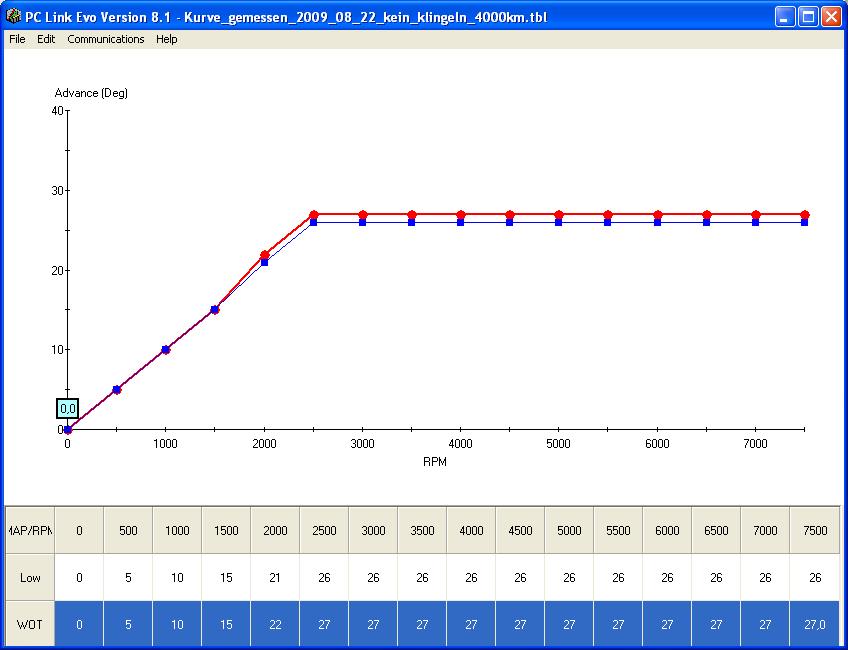This screenshot has width=848, height=650.
Task: Open the File menu
Action: tap(17, 39)
